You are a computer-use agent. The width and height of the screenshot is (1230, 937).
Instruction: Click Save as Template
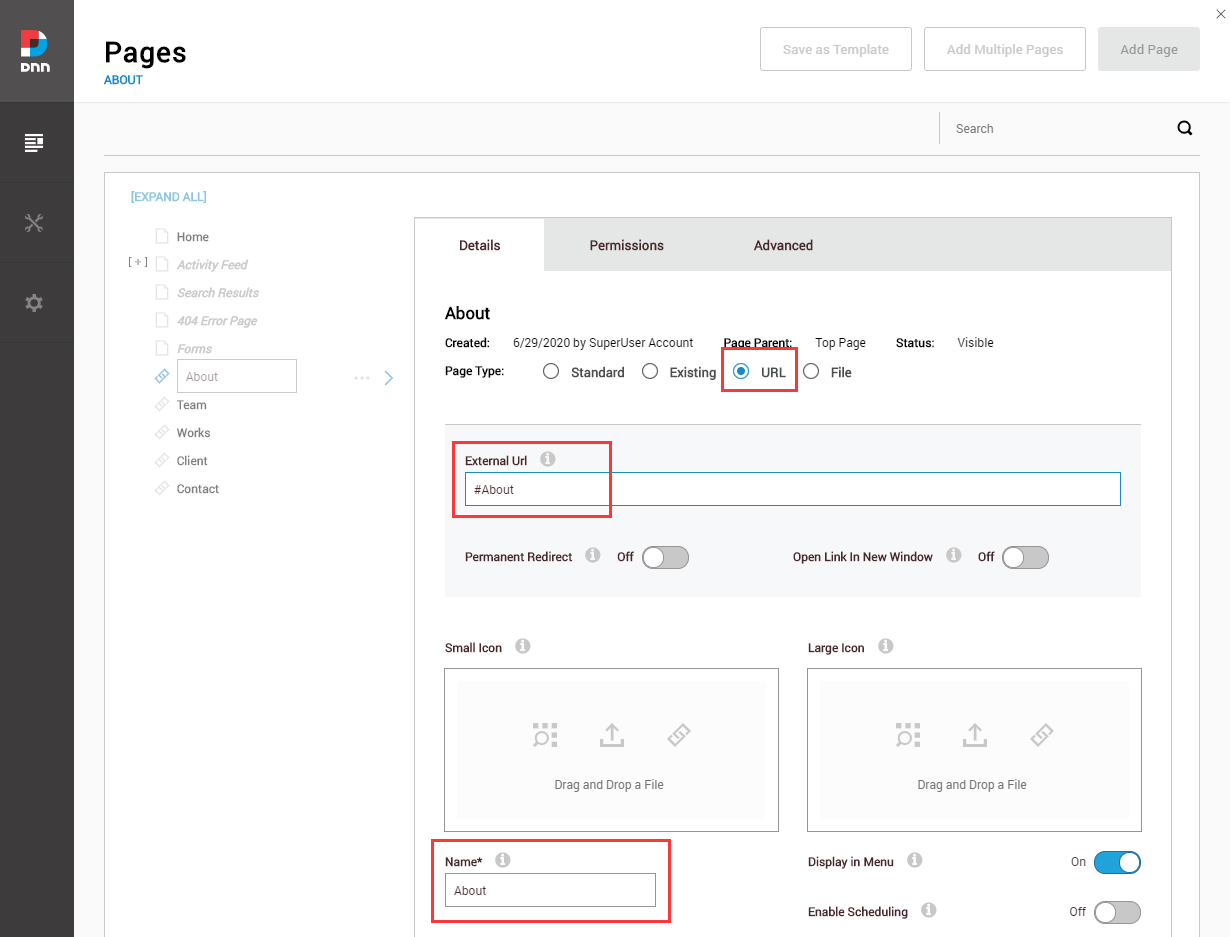point(835,48)
